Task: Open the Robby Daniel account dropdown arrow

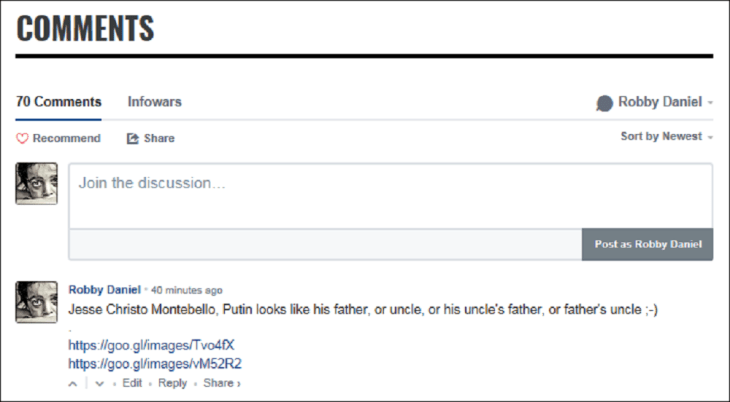Action: [710, 103]
